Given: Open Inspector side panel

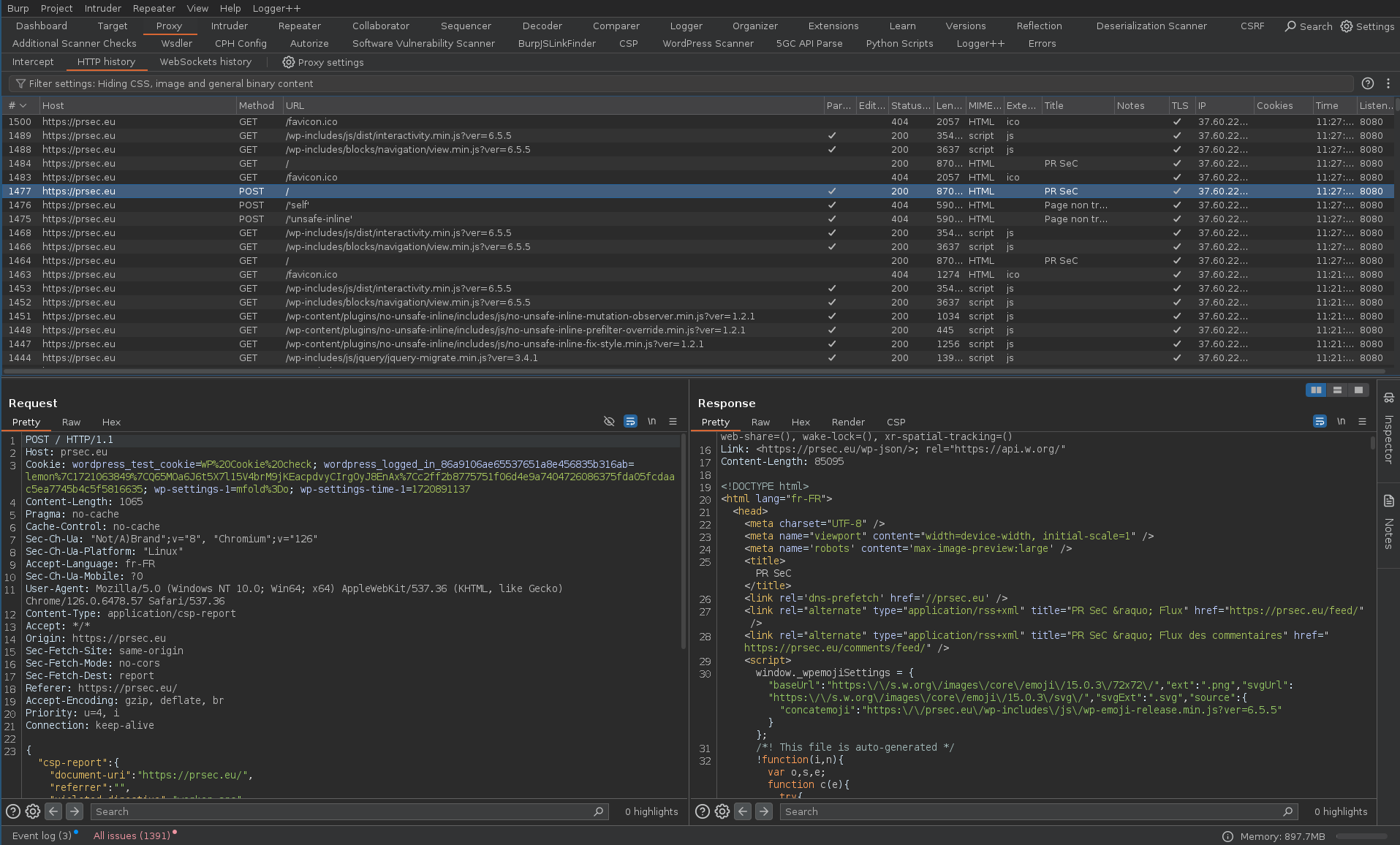Looking at the screenshot, I should pos(1388,431).
